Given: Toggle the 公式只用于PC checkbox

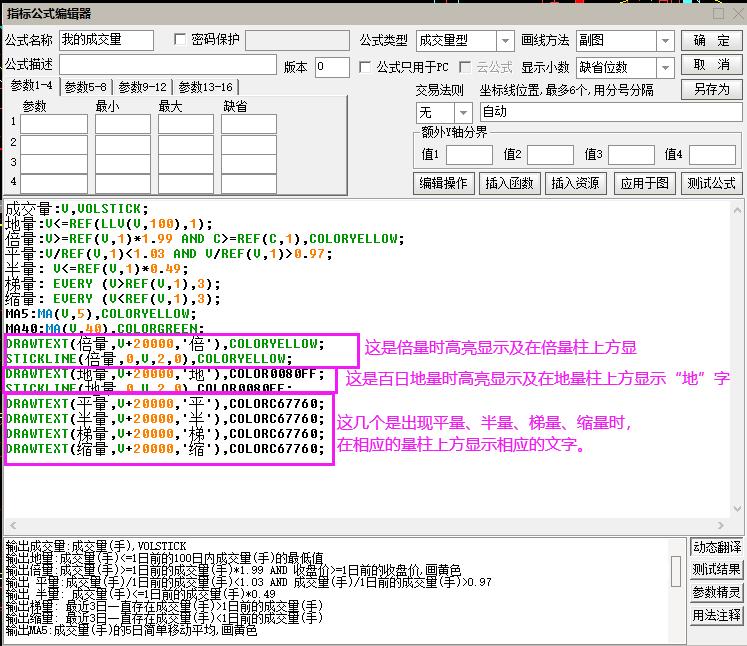Looking at the screenshot, I should [x=365, y=67].
